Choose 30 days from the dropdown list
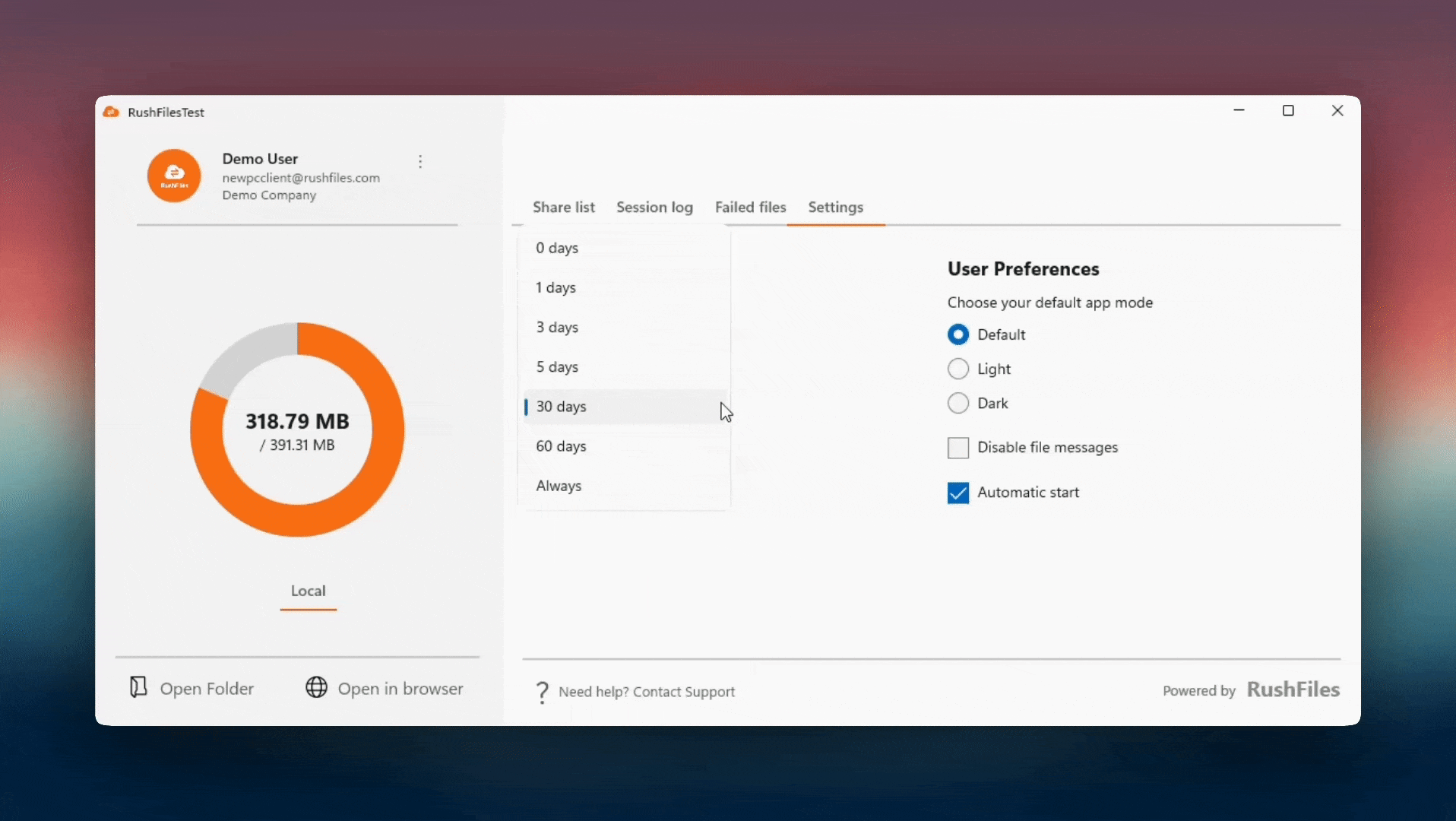 [x=624, y=407]
